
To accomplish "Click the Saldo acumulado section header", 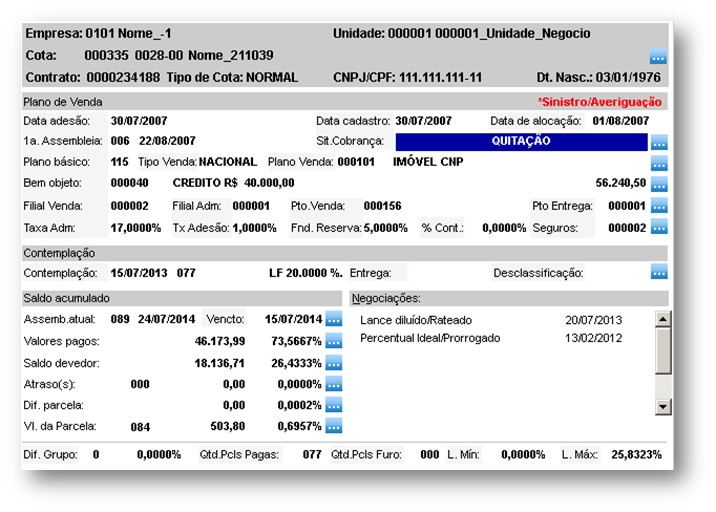I will point(182,298).
